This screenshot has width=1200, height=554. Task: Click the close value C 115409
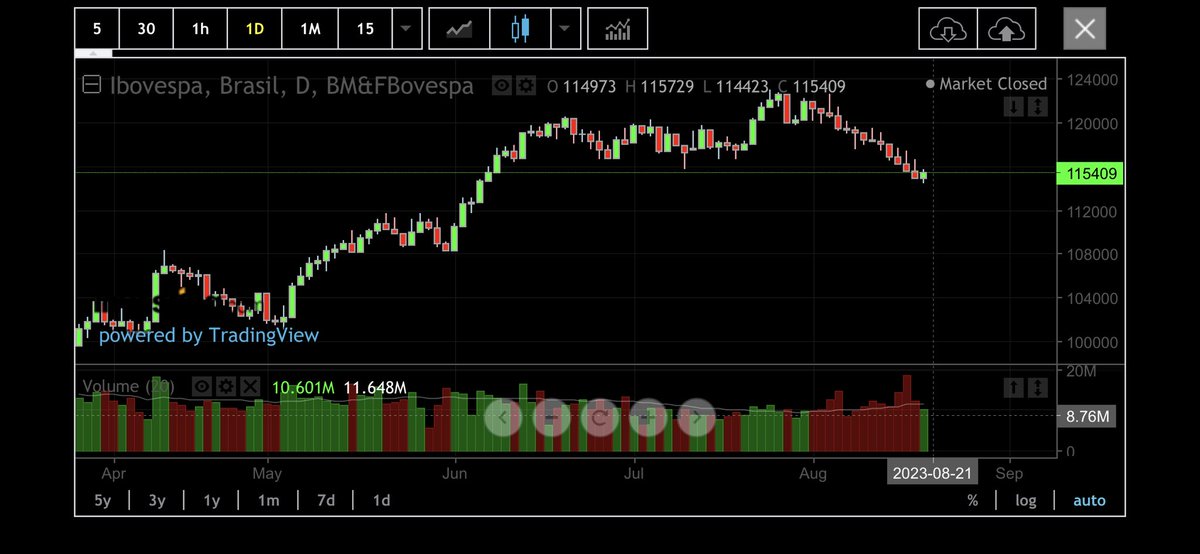(810, 87)
